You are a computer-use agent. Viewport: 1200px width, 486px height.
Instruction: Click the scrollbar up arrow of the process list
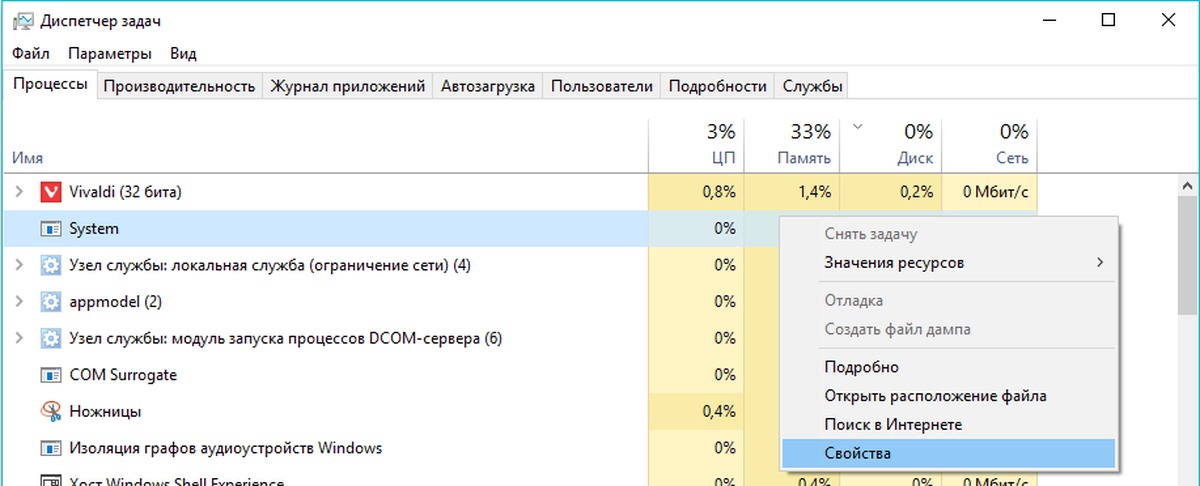click(x=1188, y=185)
